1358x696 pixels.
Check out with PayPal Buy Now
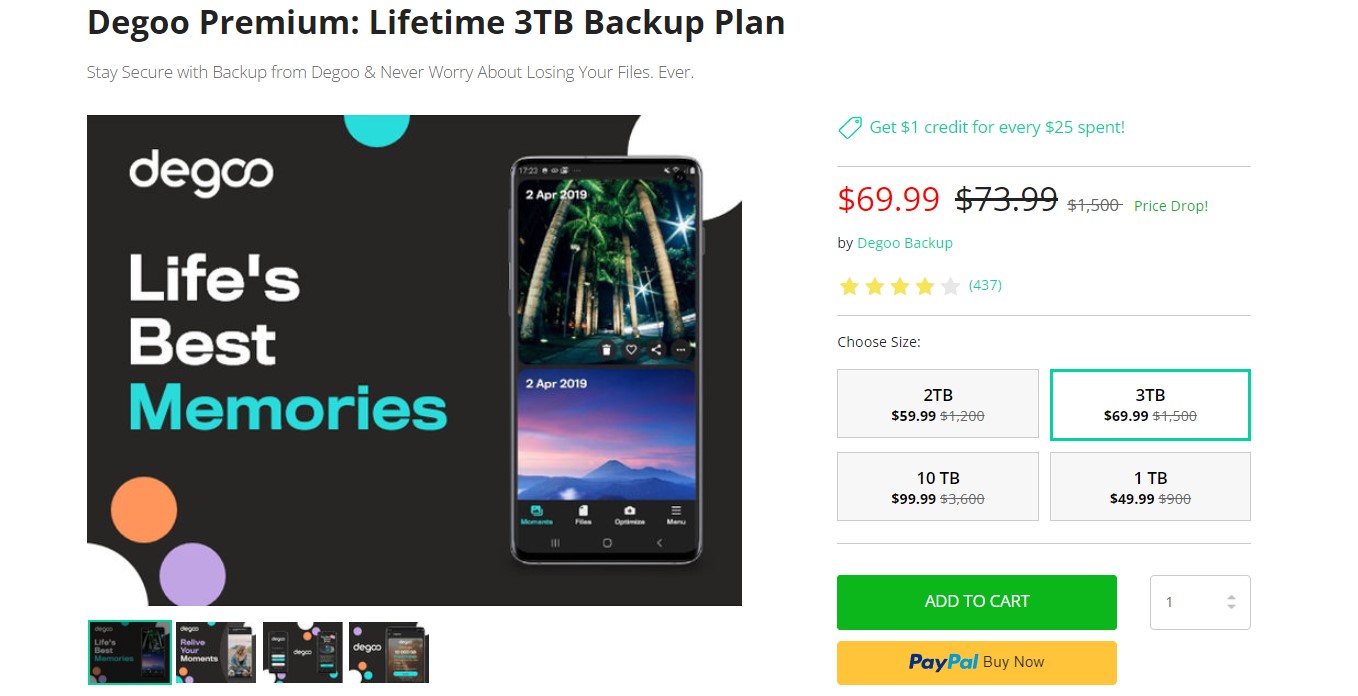(x=976, y=662)
